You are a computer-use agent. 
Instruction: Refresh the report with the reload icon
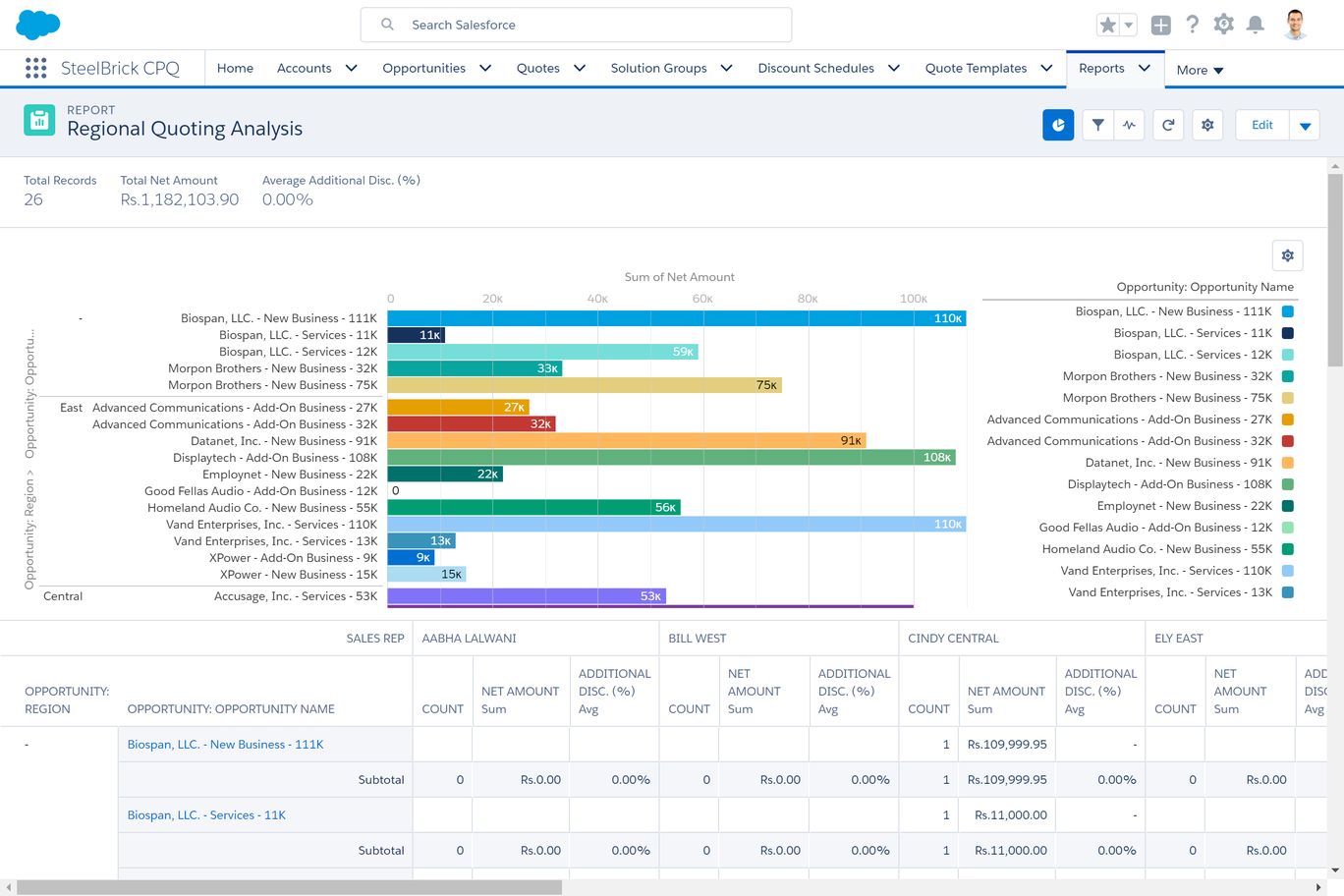pyautogui.click(x=1168, y=125)
